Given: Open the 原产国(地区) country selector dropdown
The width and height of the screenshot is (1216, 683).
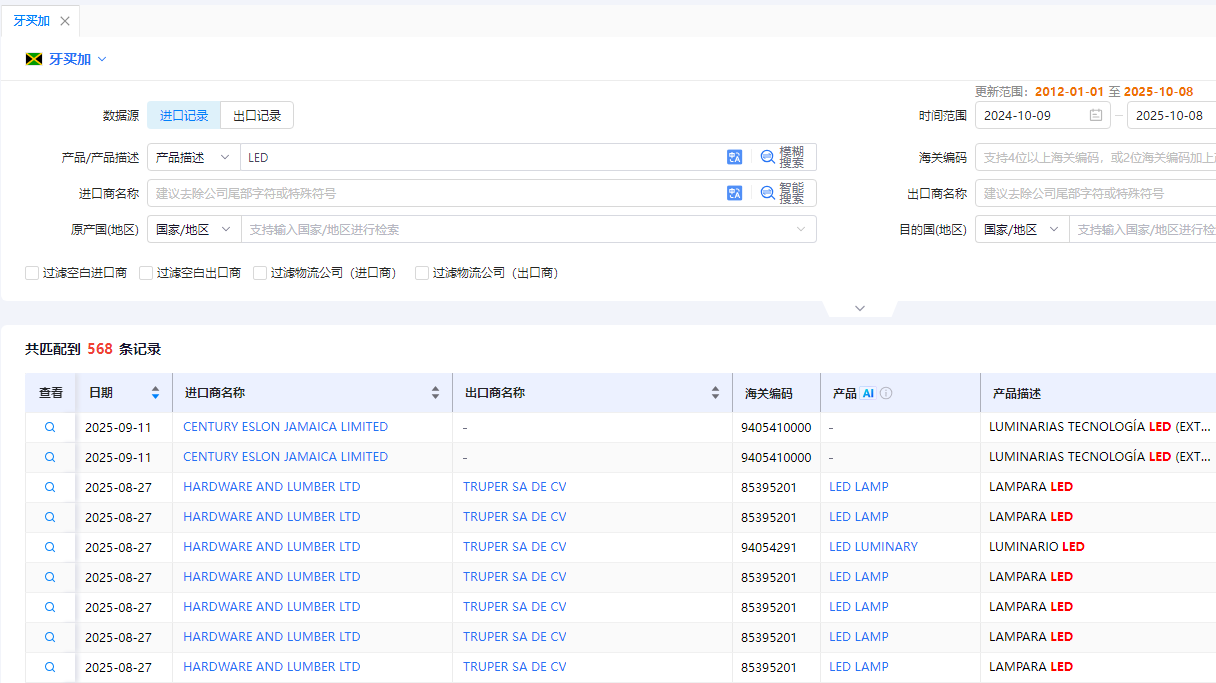Looking at the screenshot, I should tap(191, 229).
